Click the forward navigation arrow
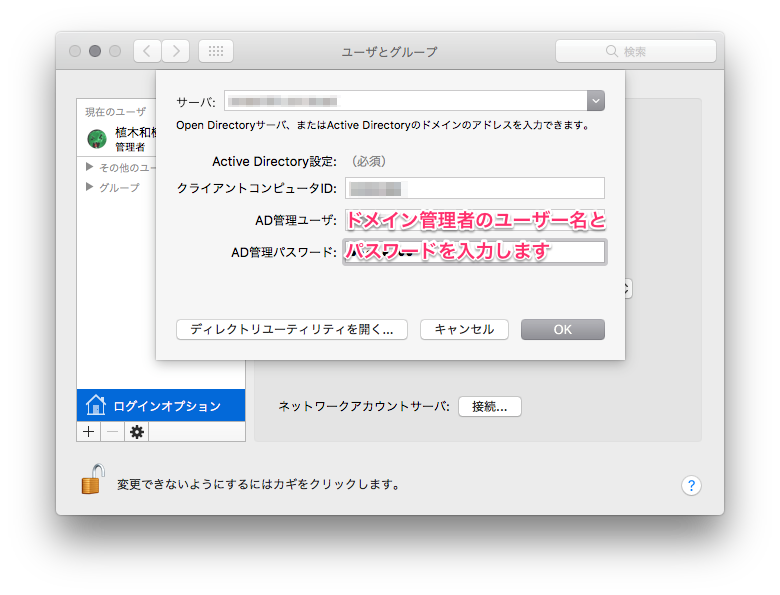780x595 pixels. (x=176, y=51)
